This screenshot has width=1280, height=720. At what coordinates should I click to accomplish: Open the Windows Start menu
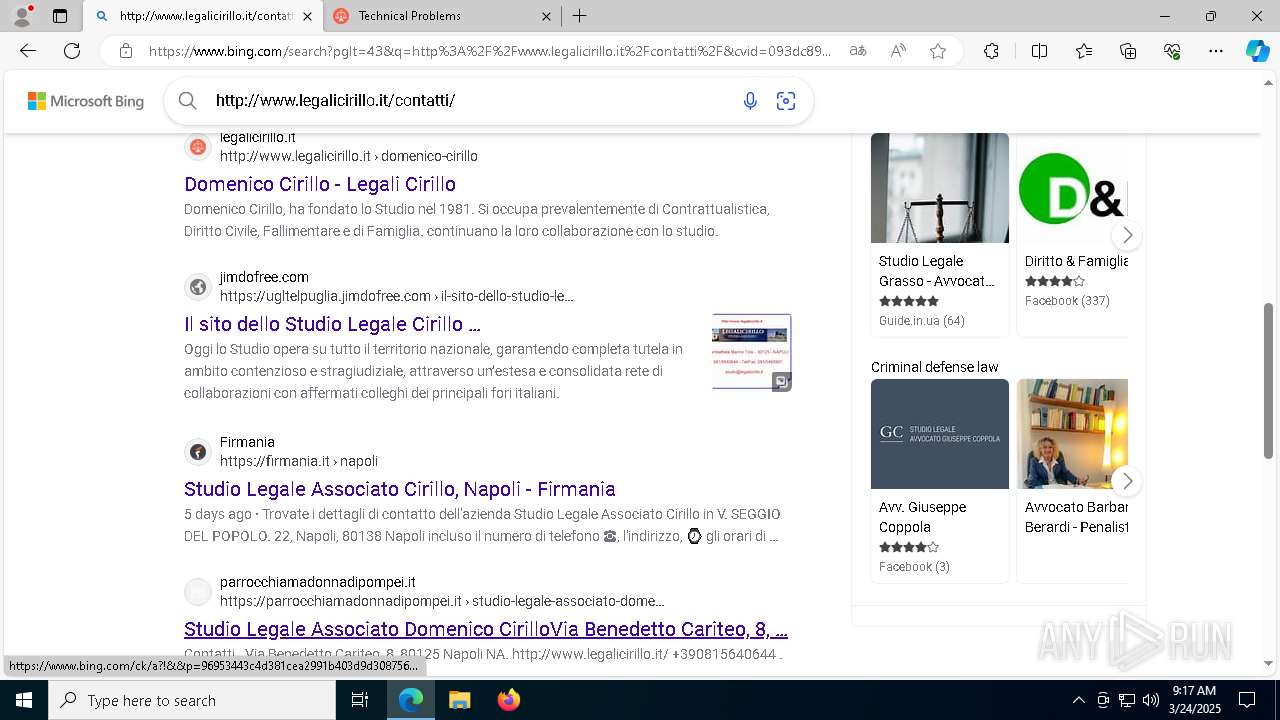24,700
